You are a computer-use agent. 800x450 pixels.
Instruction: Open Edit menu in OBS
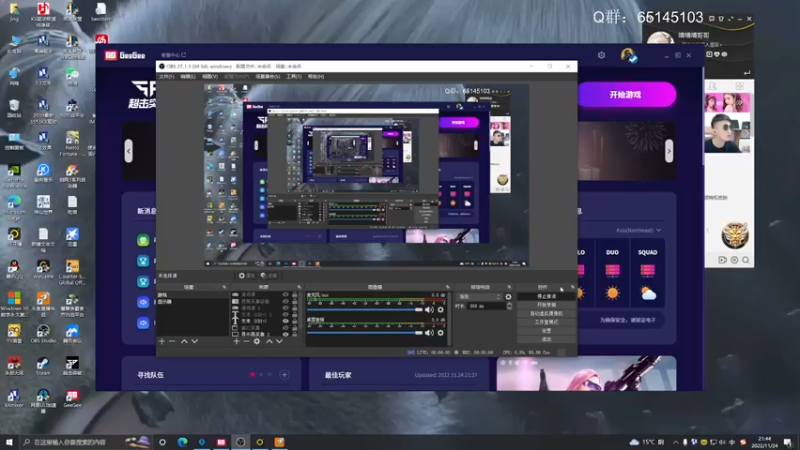[188, 77]
